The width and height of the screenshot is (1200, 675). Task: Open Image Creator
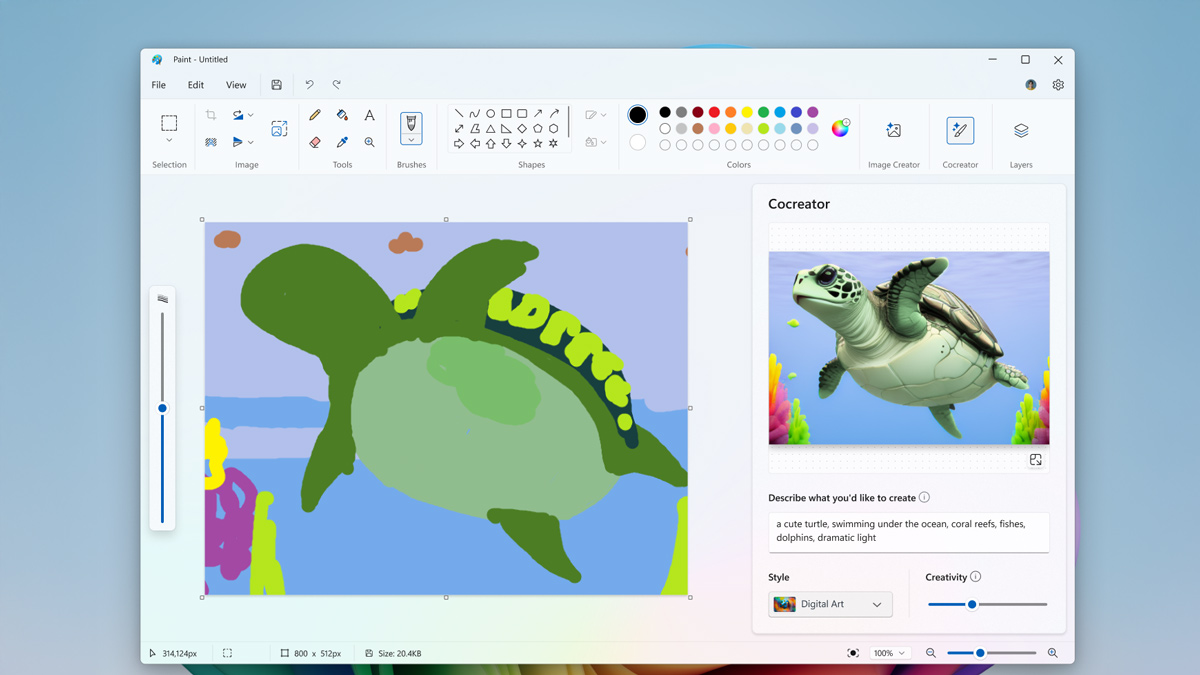click(894, 130)
